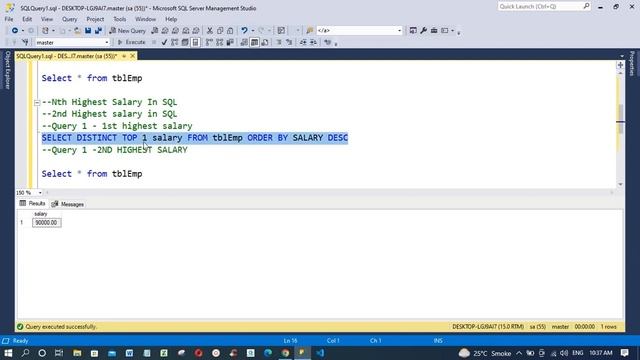Click the editor vertical scrollbar thumb
Image resolution: width=640 pixels, height=360 pixels.
pos(620,118)
